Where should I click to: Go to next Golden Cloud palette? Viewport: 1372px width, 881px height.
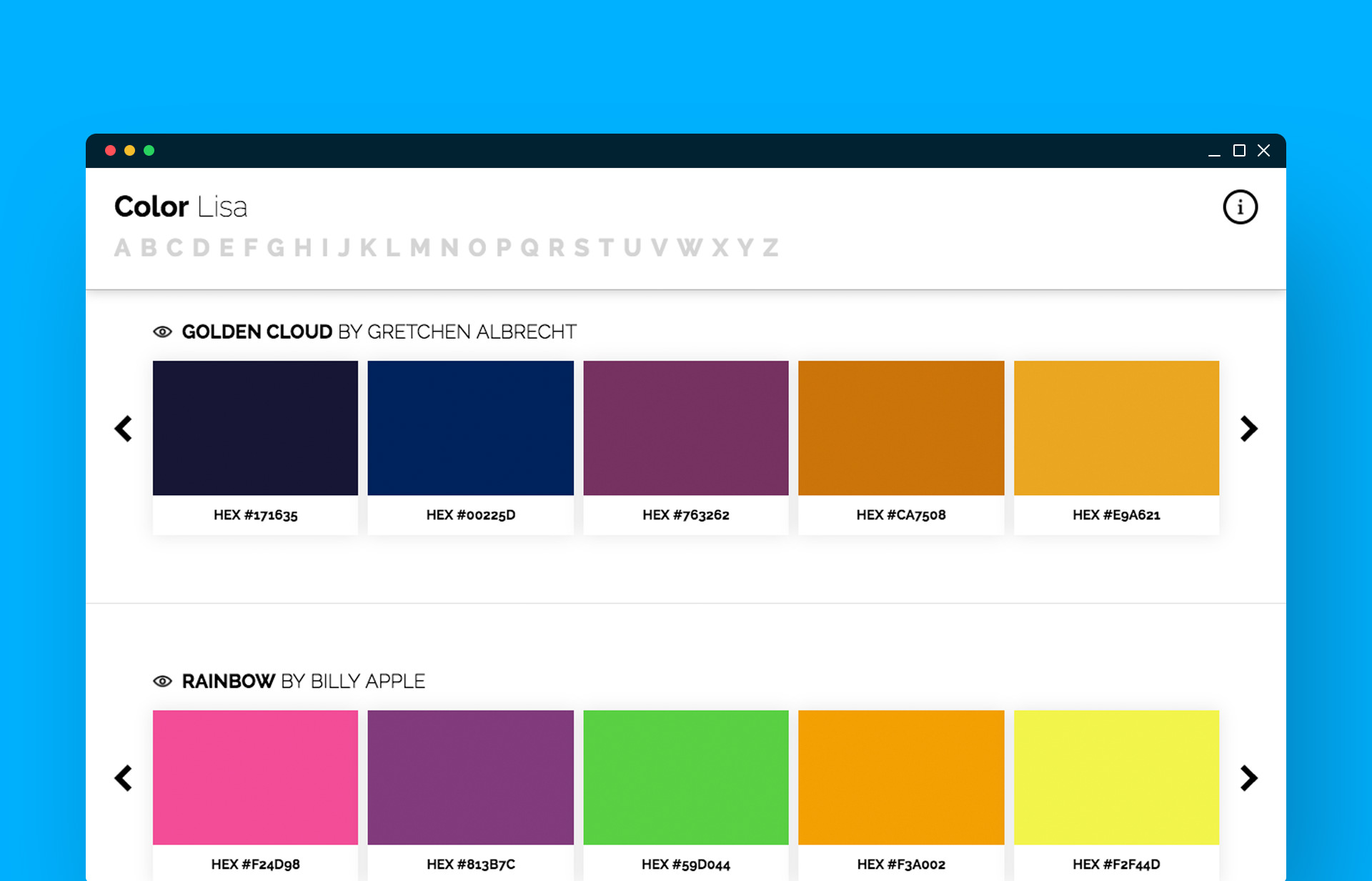[1248, 429]
